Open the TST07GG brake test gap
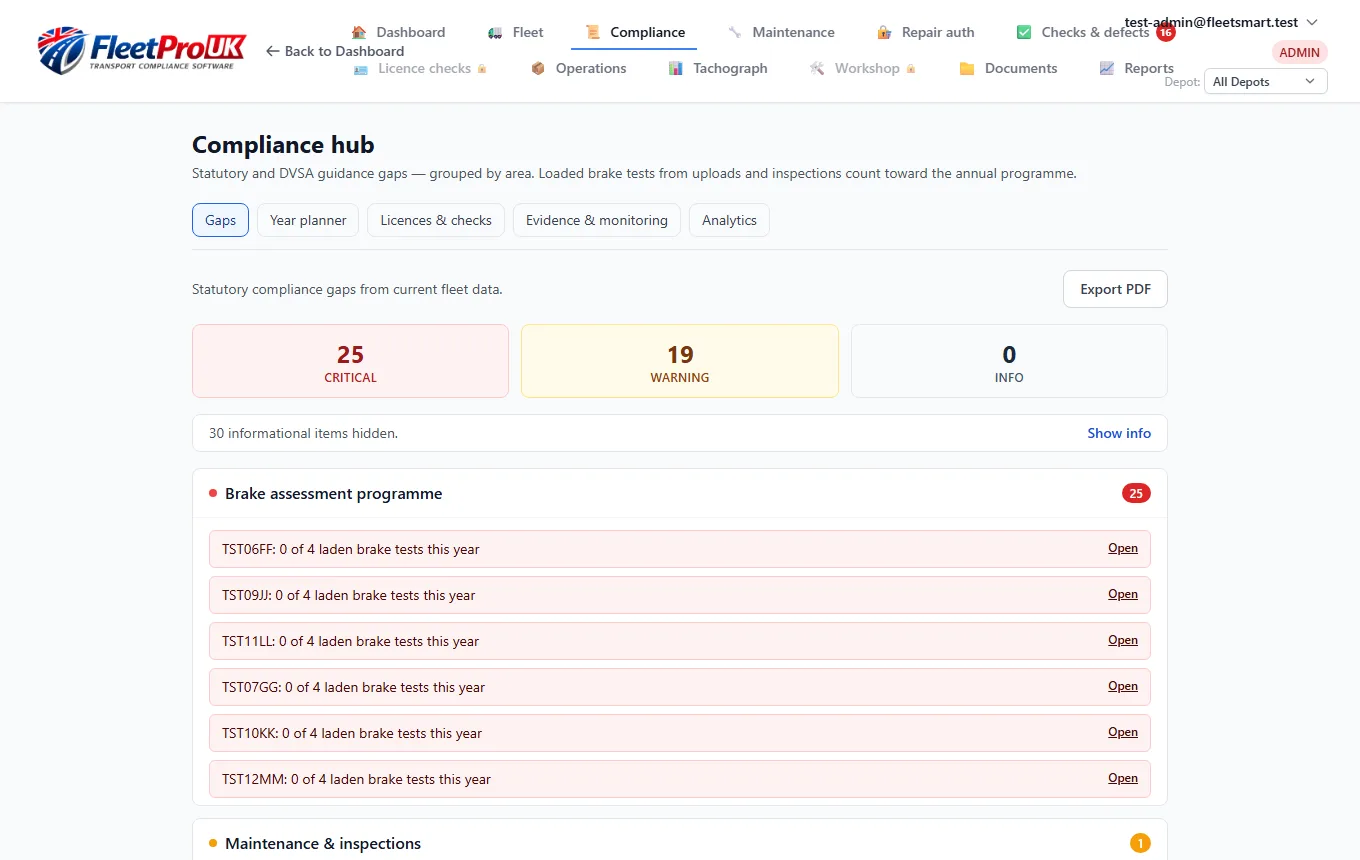 coord(1123,686)
